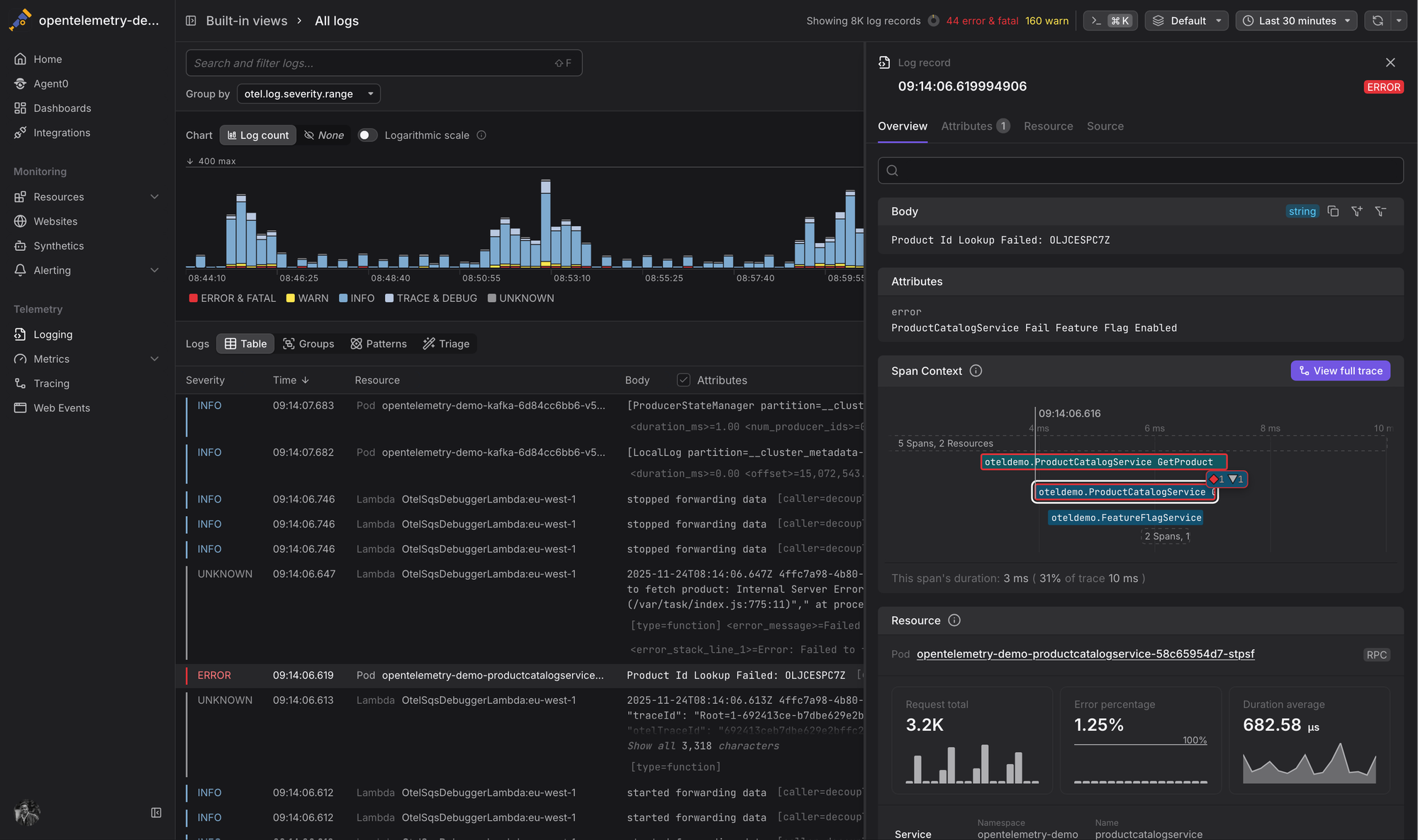
Task: Open the Last 30 minutes time picker
Action: pyautogui.click(x=1297, y=21)
